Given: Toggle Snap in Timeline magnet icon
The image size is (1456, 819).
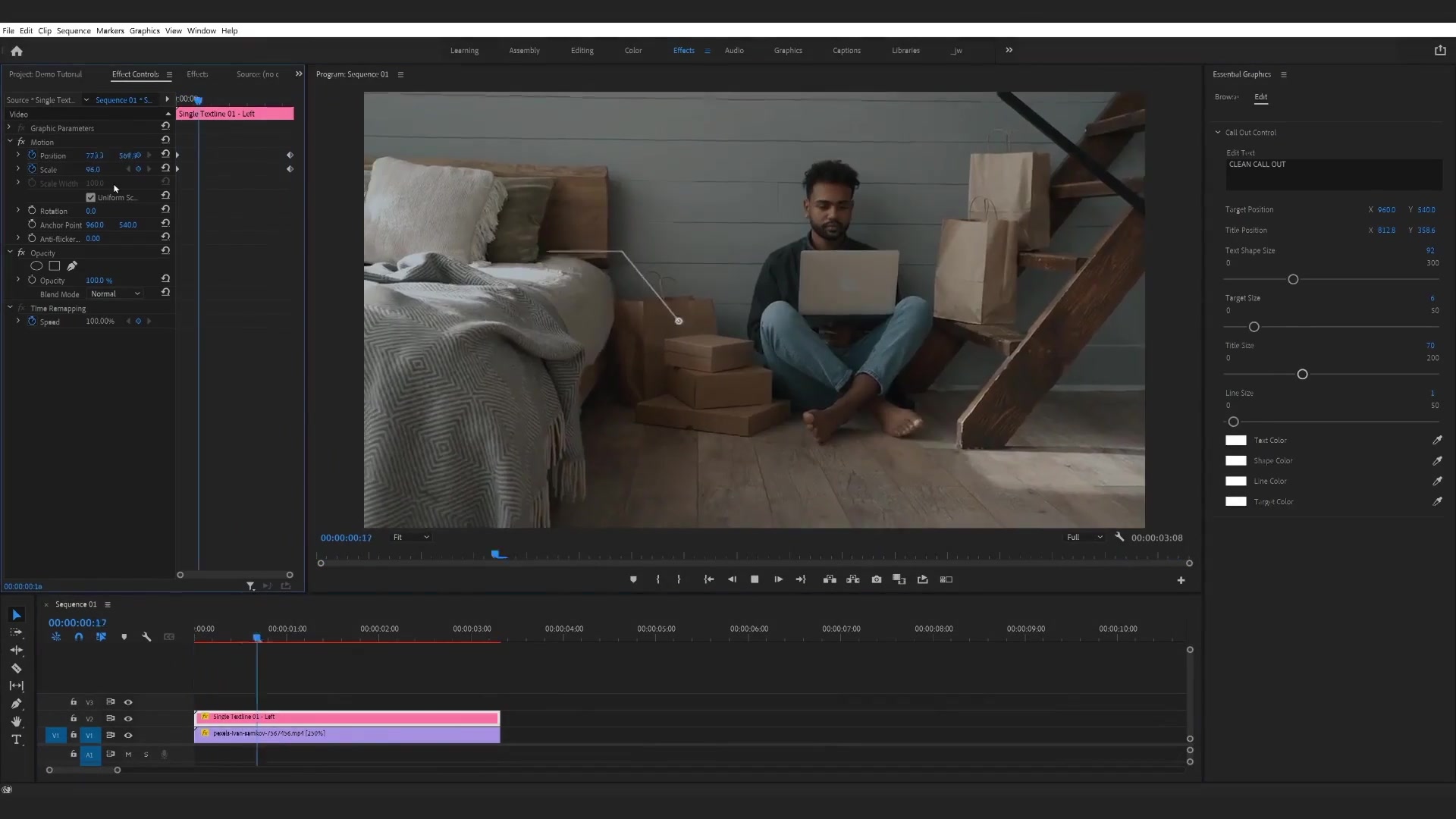Looking at the screenshot, I should [x=79, y=637].
